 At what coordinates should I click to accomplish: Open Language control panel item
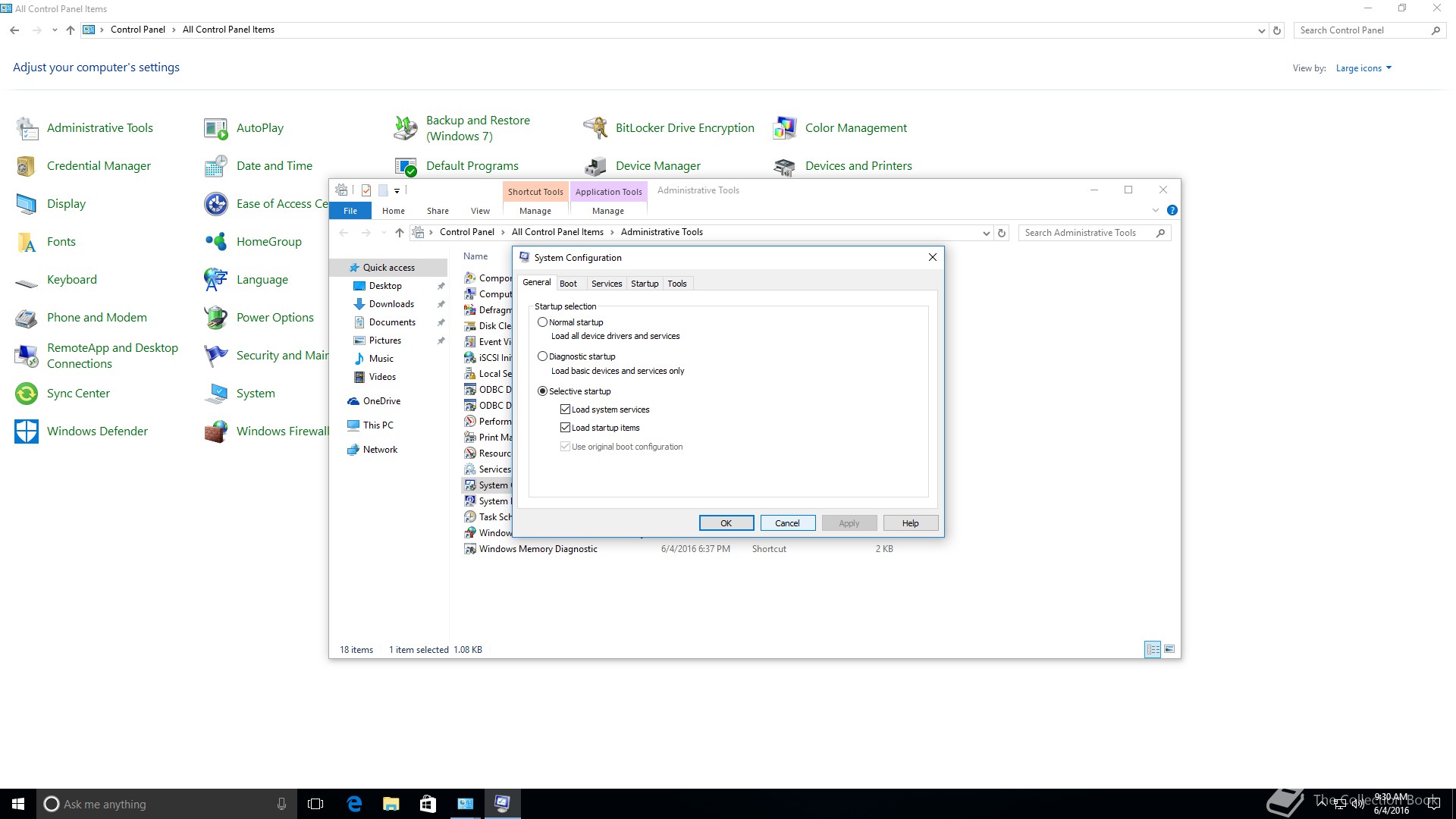pyautogui.click(x=246, y=280)
